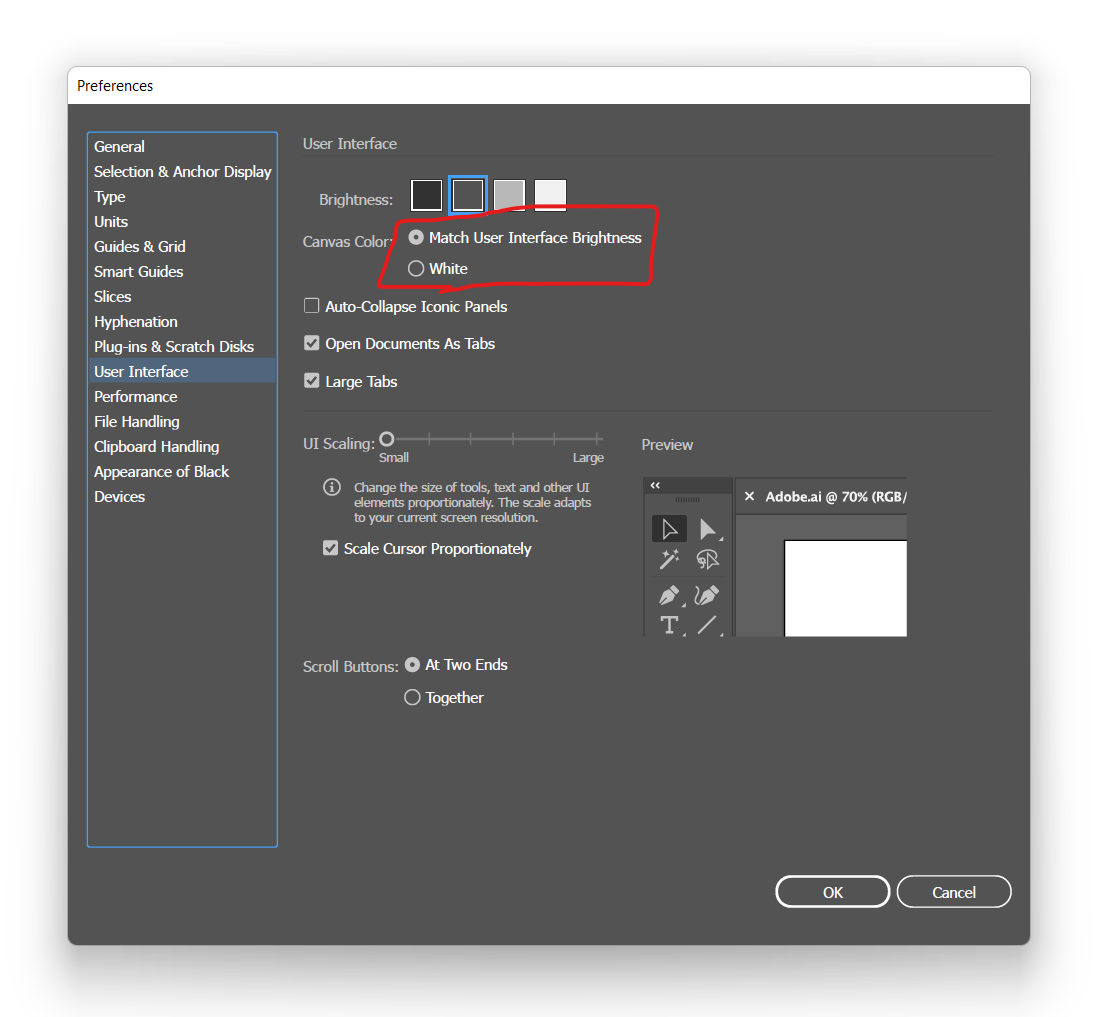The width and height of the screenshot is (1104, 1017).
Task: Choose the medium light Brightness swatch
Action: (509, 195)
